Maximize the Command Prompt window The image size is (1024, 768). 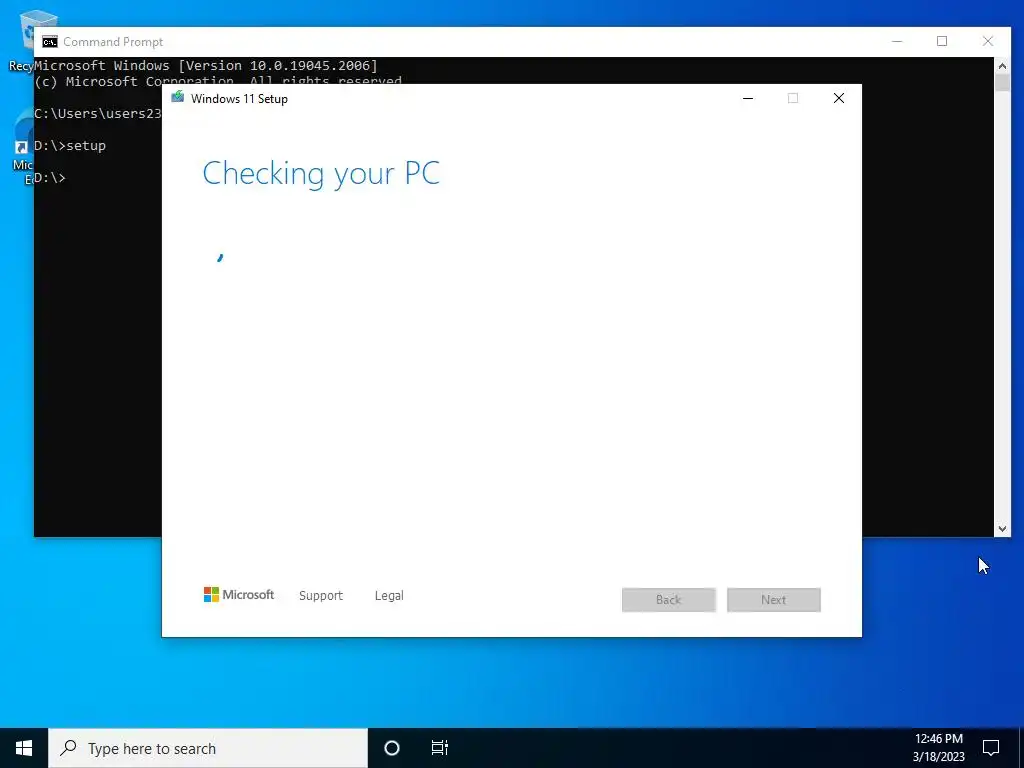coord(942,41)
